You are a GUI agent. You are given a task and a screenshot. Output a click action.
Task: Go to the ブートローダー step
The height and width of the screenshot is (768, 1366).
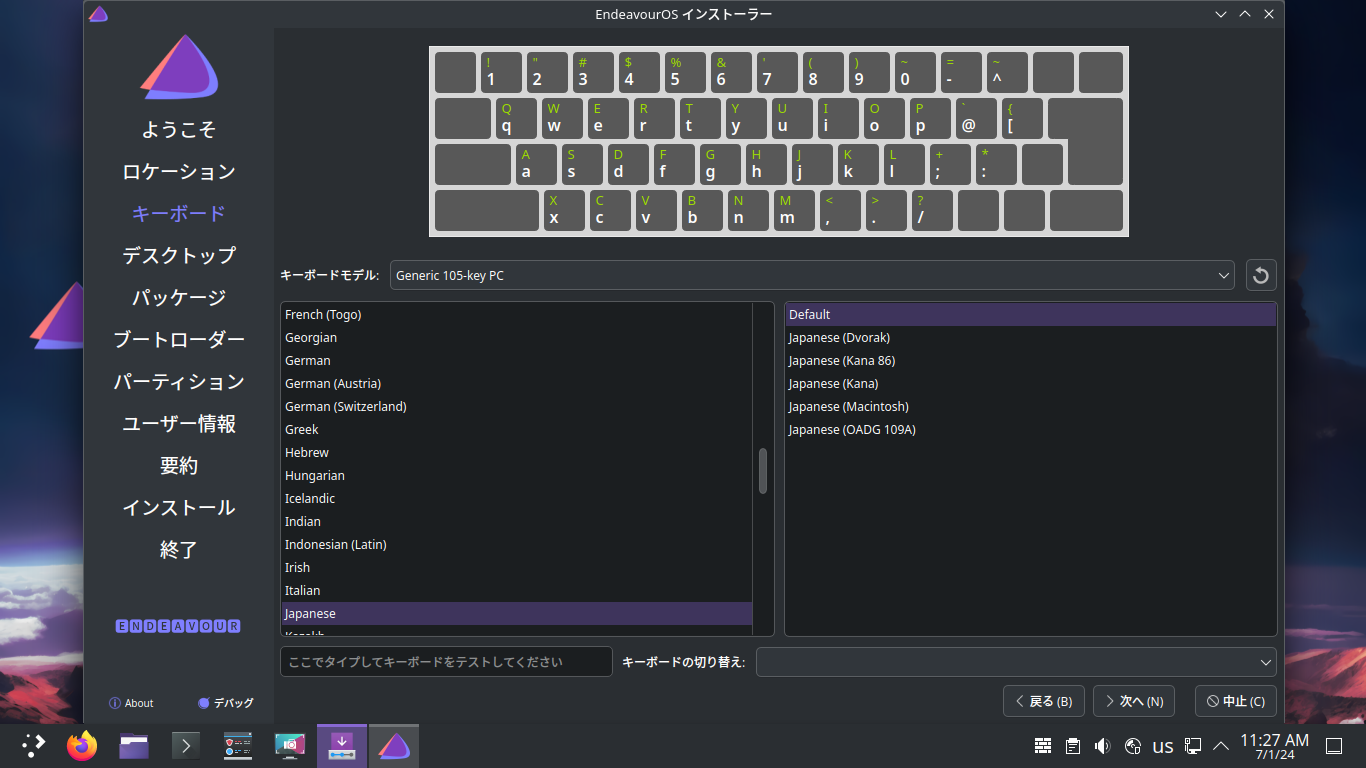pyautogui.click(x=179, y=340)
